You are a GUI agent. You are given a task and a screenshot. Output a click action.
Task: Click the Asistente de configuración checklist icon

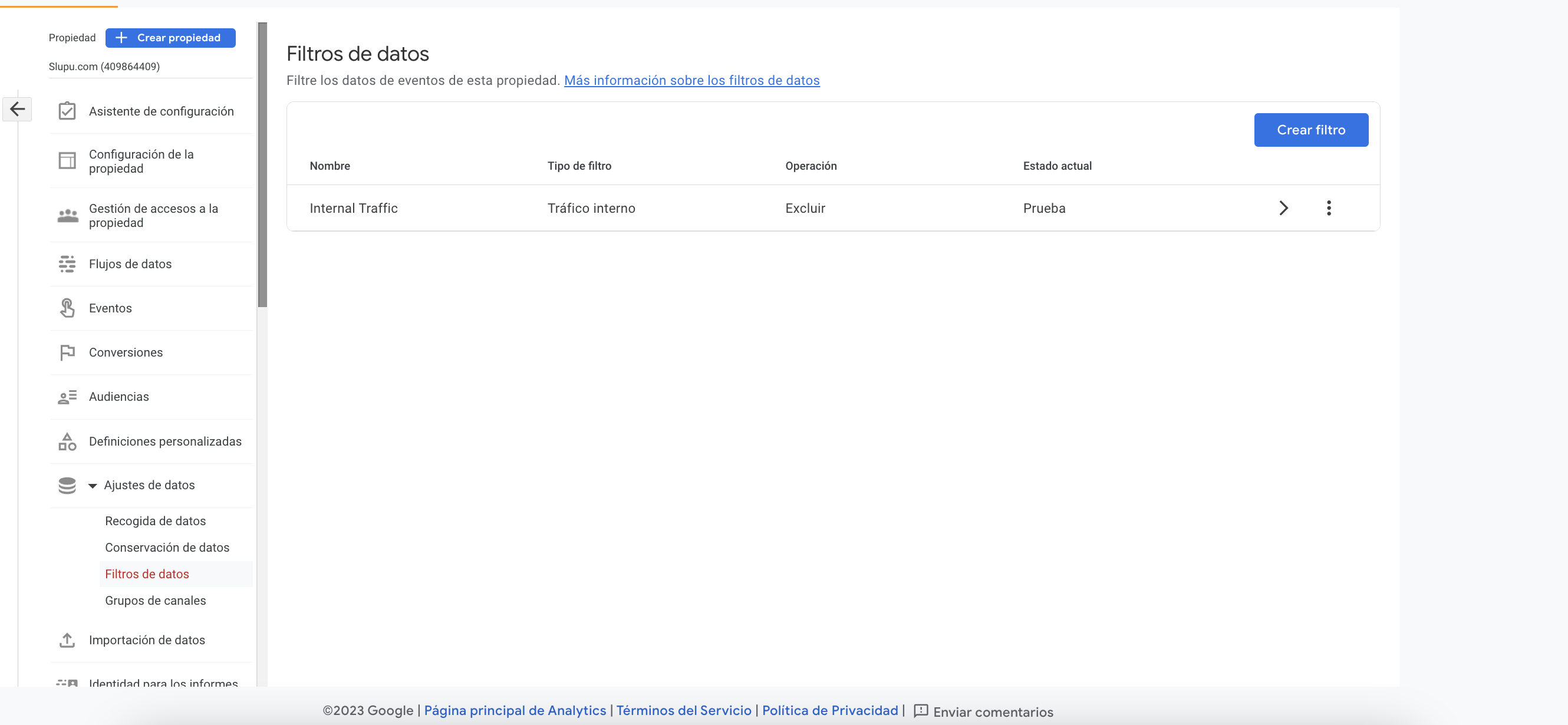67,111
